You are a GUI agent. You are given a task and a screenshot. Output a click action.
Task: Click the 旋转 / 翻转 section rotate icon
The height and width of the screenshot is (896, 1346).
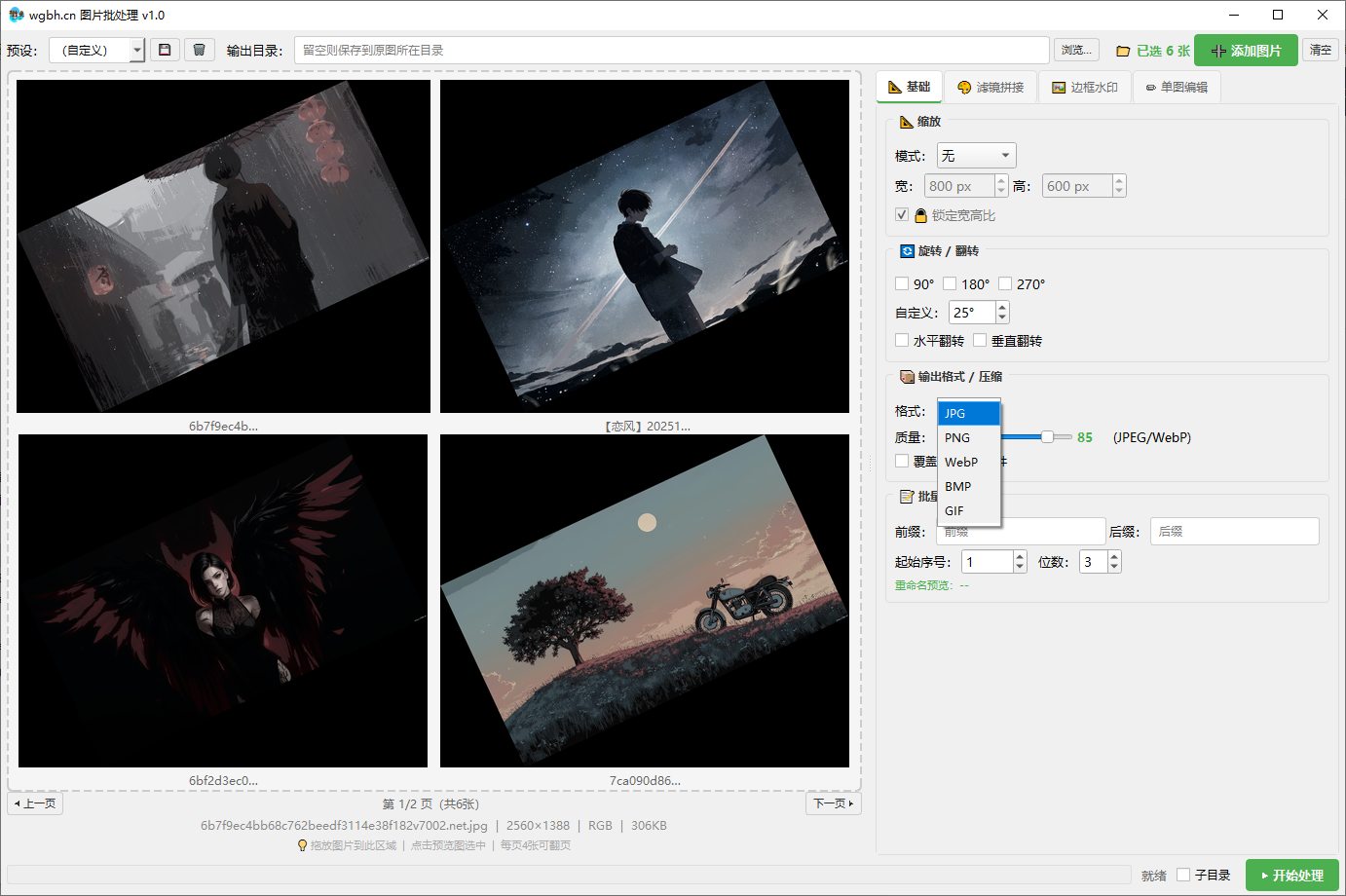click(x=907, y=251)
